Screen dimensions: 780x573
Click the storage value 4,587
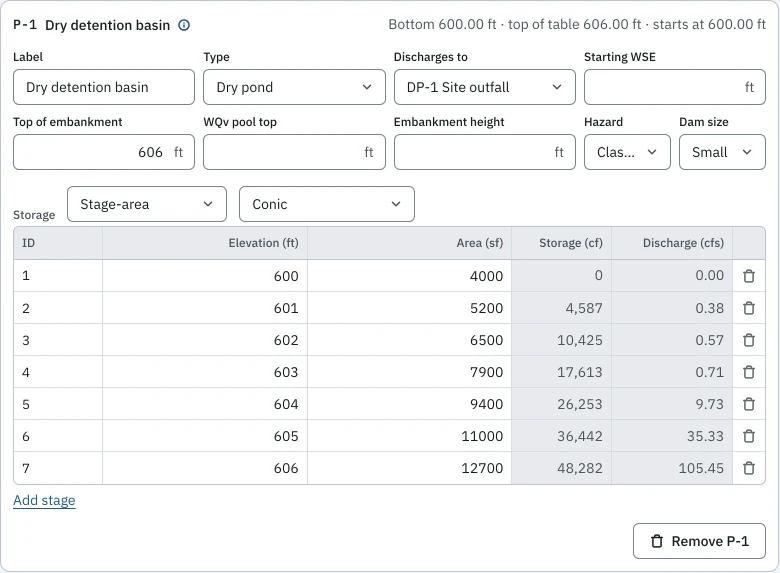[x=584, y=308]
